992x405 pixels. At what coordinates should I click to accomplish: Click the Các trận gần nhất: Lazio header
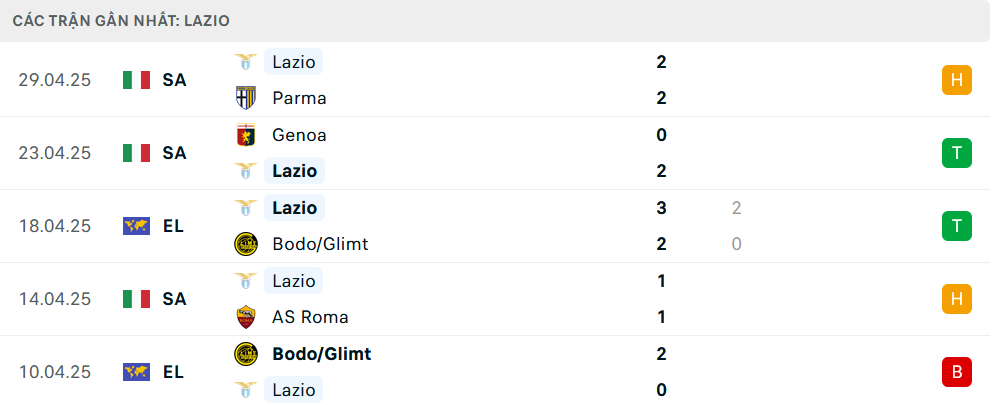pyautogui.click(x=121, y=21)
